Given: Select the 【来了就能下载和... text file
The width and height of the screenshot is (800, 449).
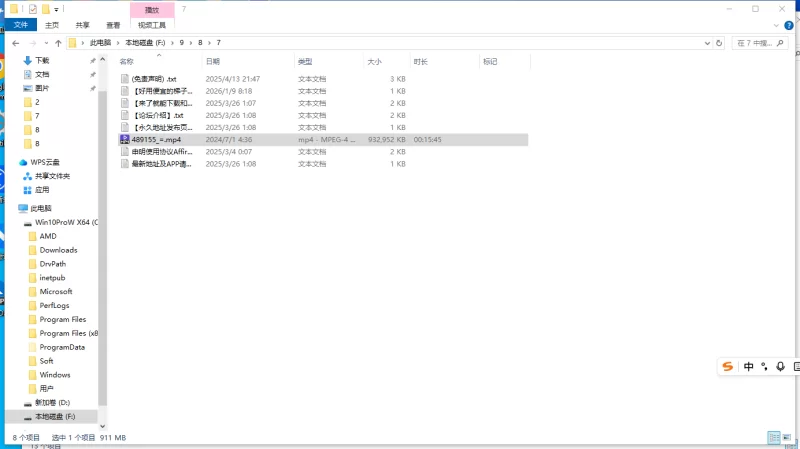Looking at the screenshot, I should pyautogui.click(x=162, y=104).
